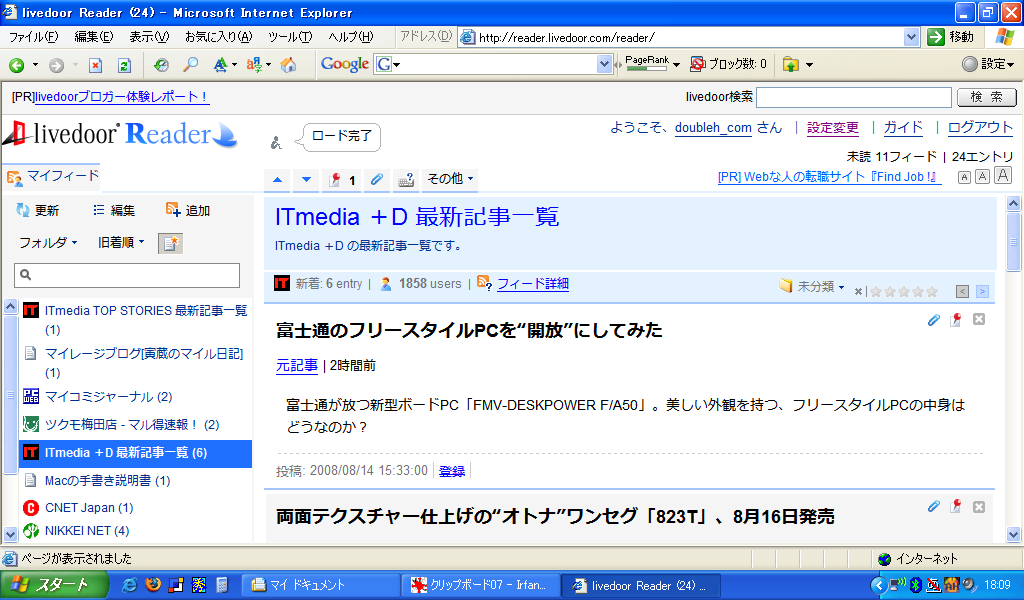1024x600 pixels.
Task: Open the 編集(E) menu
Action: [x=93, y=37]
